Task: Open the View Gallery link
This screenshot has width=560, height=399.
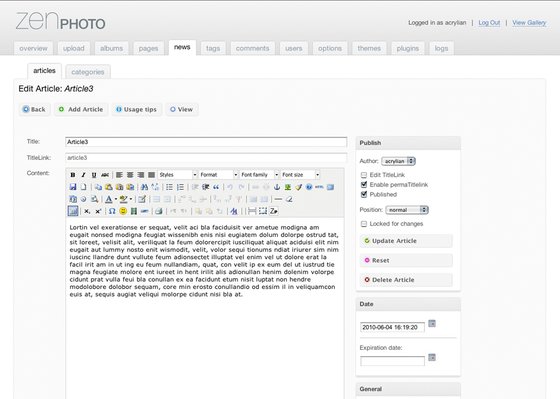Action: (529, 23)
